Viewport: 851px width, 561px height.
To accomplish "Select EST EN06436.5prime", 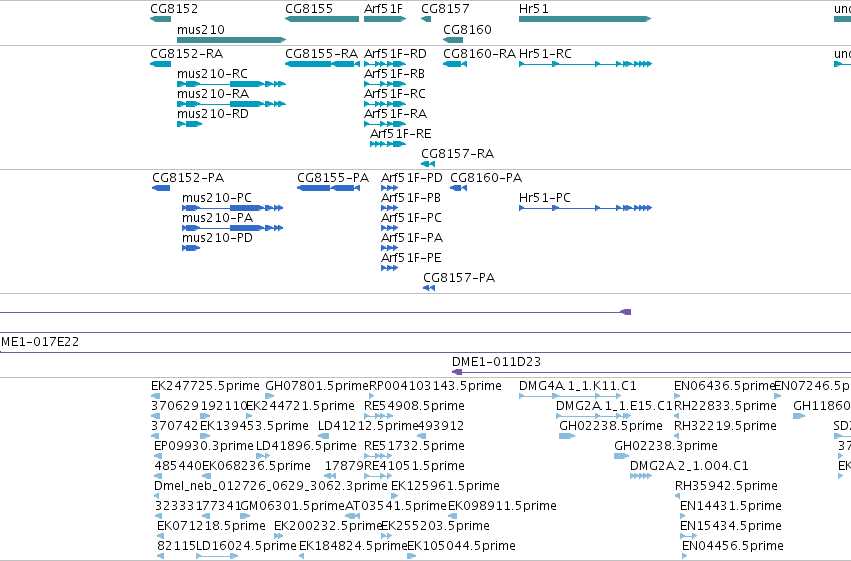I will coord(677,396).
